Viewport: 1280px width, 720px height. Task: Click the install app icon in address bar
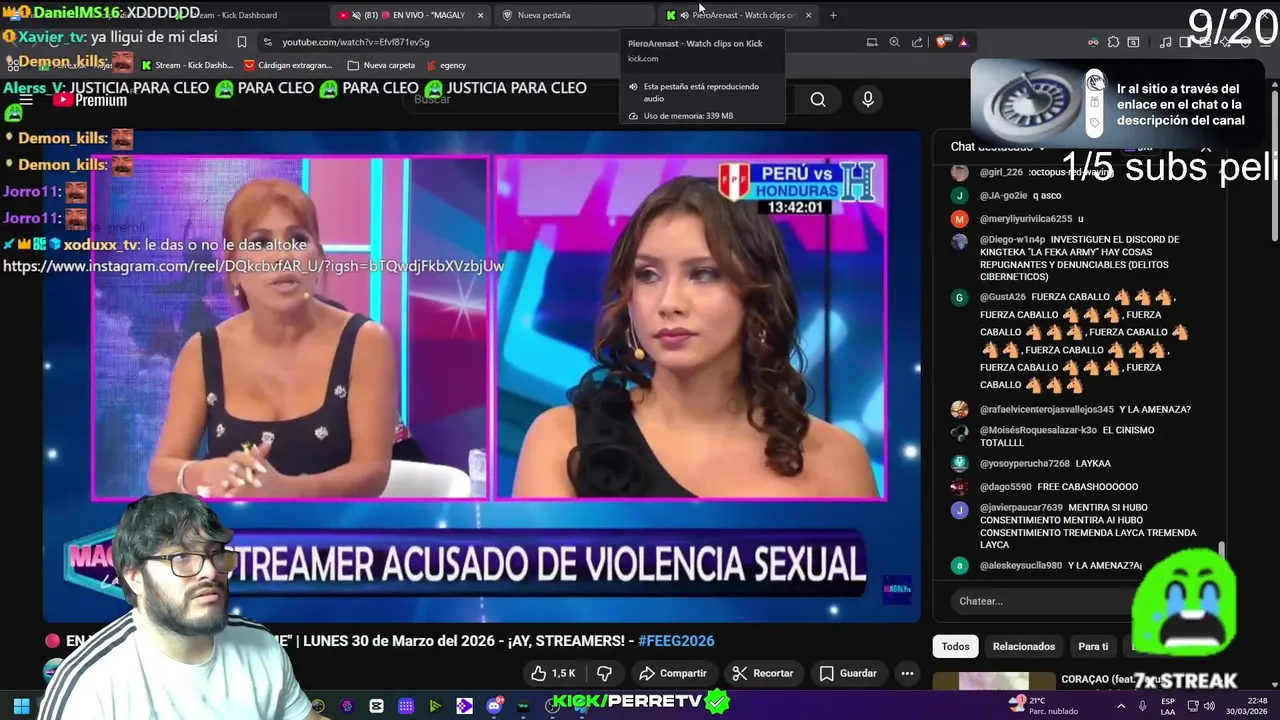pos(872,42)
